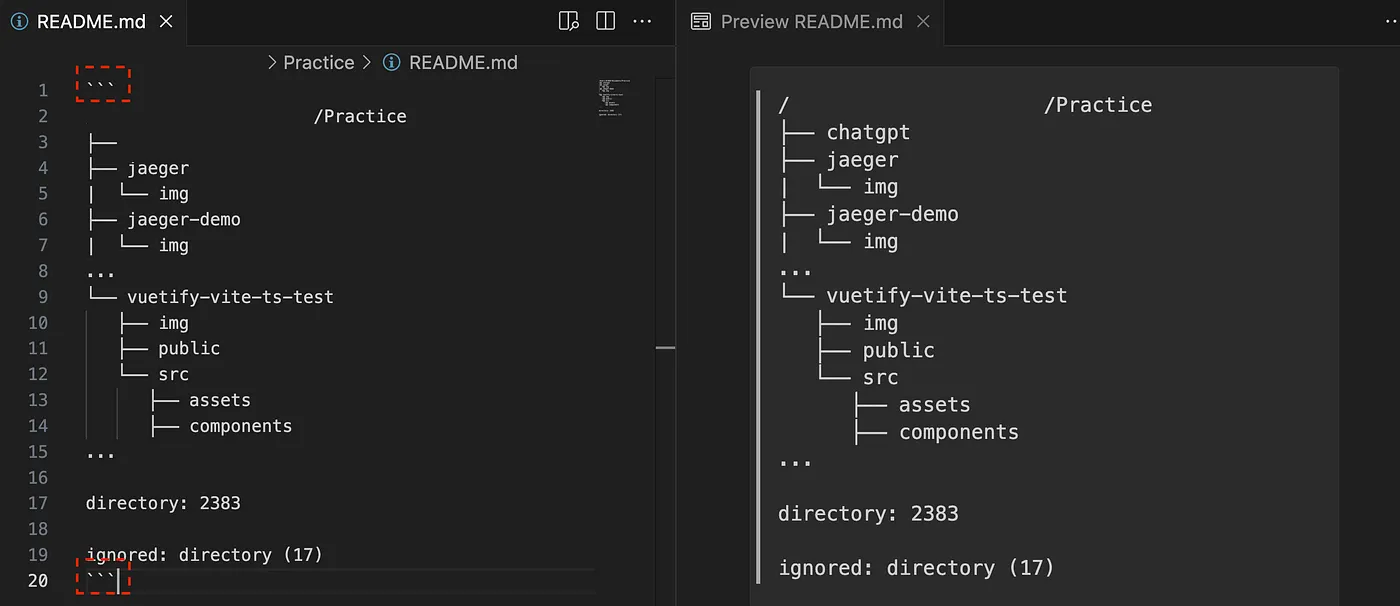Close the Preview README.md tab

point(923,22)
